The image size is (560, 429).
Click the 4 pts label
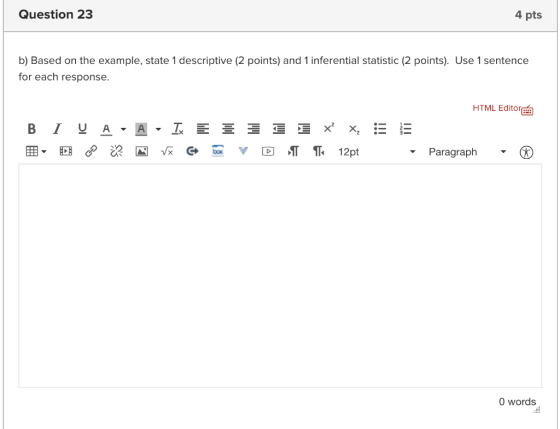pyautogui.click(x=528, y=15)
